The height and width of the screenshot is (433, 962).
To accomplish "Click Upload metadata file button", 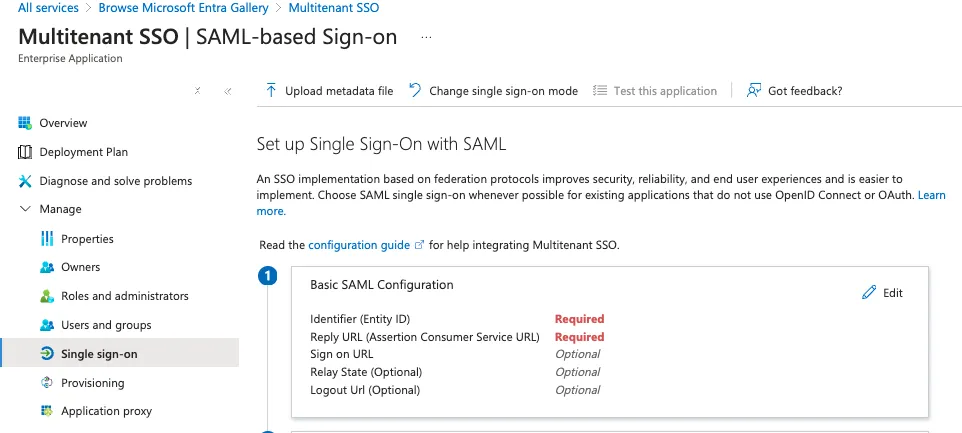I will coord(329,91).
